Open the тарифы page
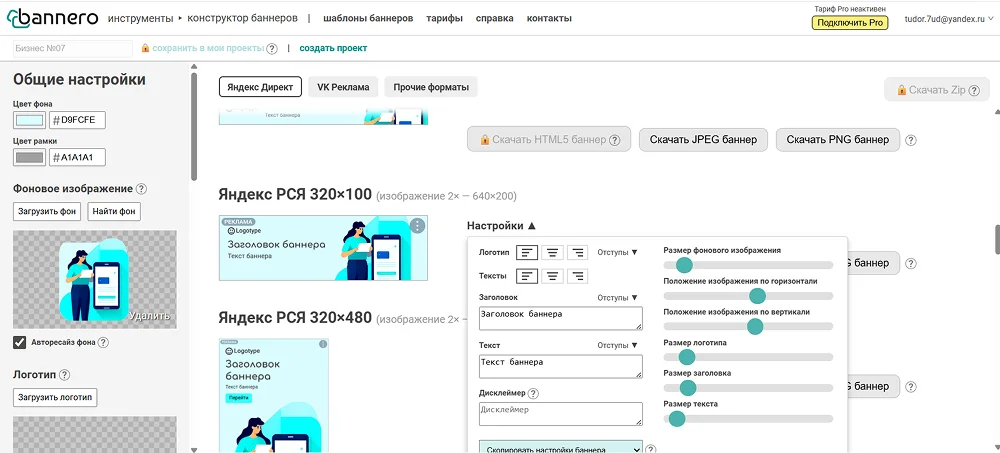This screenshot has height=453, width=1000. [445, 19]
